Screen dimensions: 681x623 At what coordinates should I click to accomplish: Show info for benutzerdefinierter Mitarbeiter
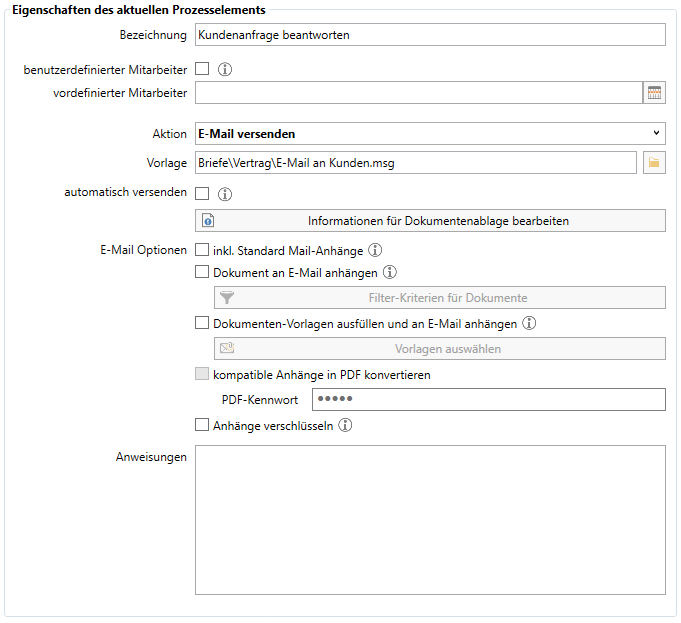[225, 69]
